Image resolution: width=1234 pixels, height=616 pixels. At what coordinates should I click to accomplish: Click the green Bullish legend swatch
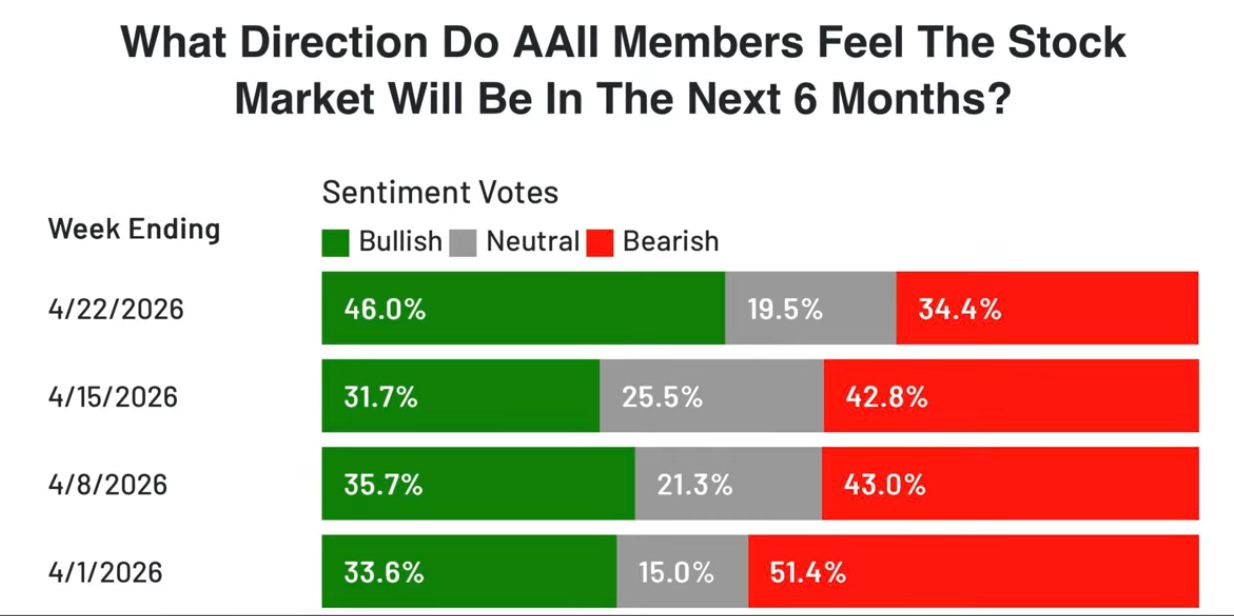335,243
